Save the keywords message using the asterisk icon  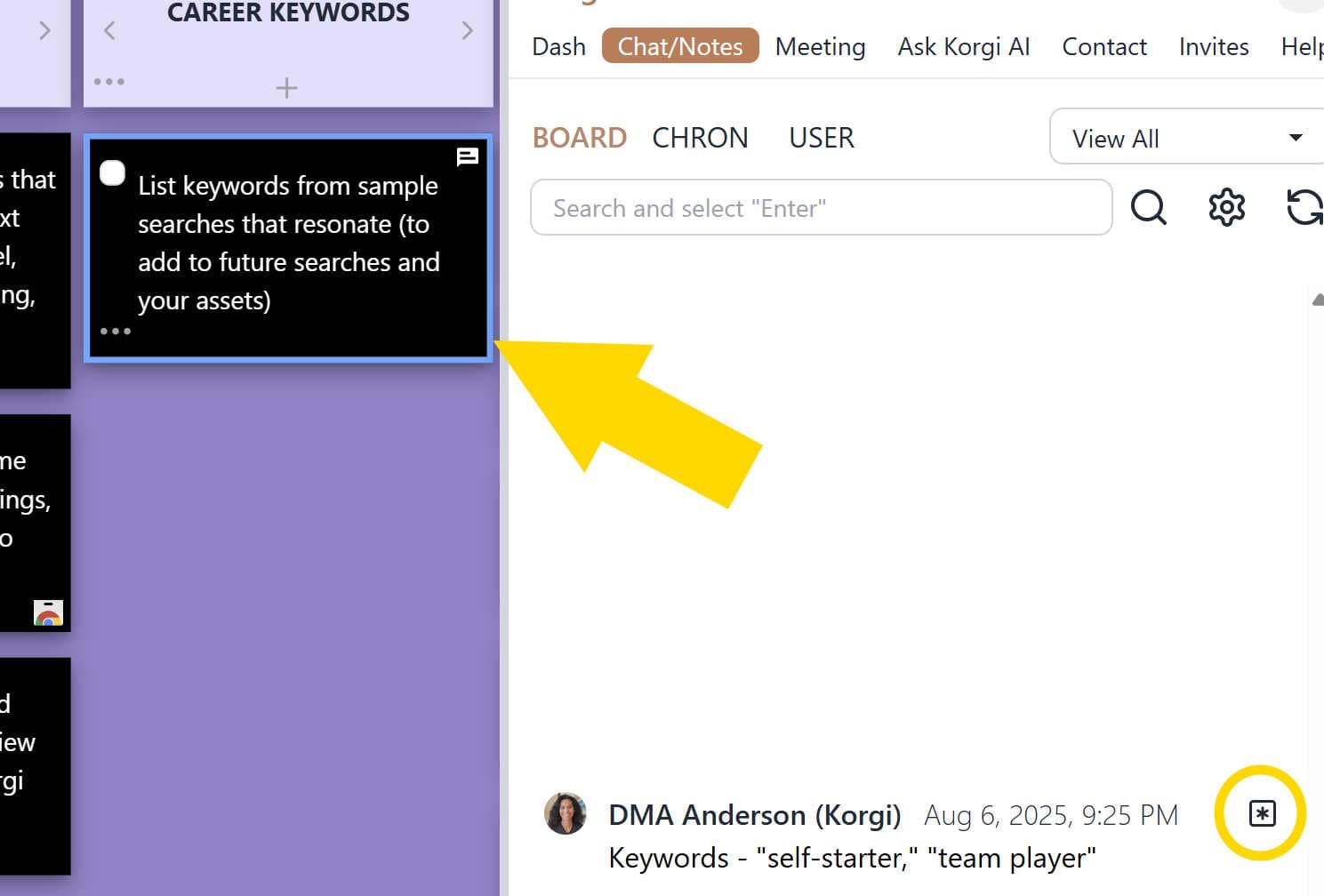tap(1262, 812)
